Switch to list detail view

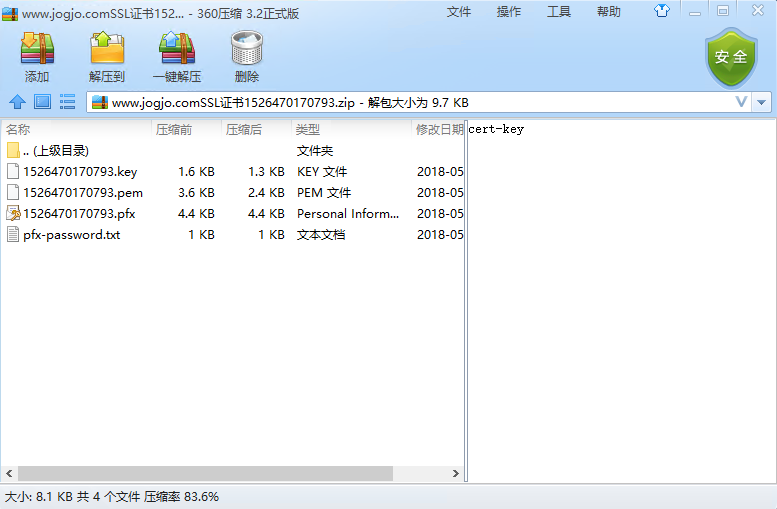coord(67,102)
